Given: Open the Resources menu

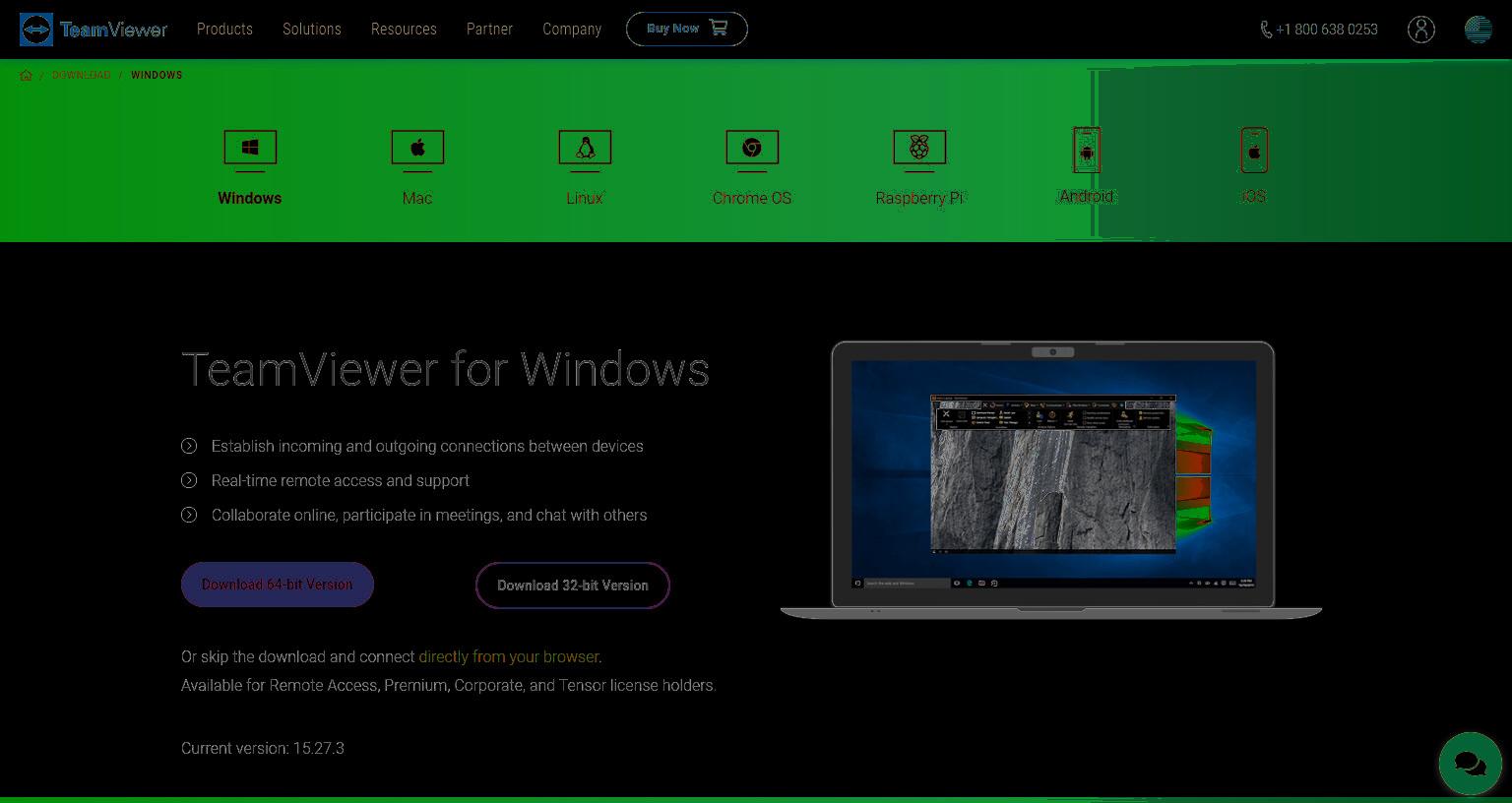Looking at the screenshot, I should coord(404,30).
